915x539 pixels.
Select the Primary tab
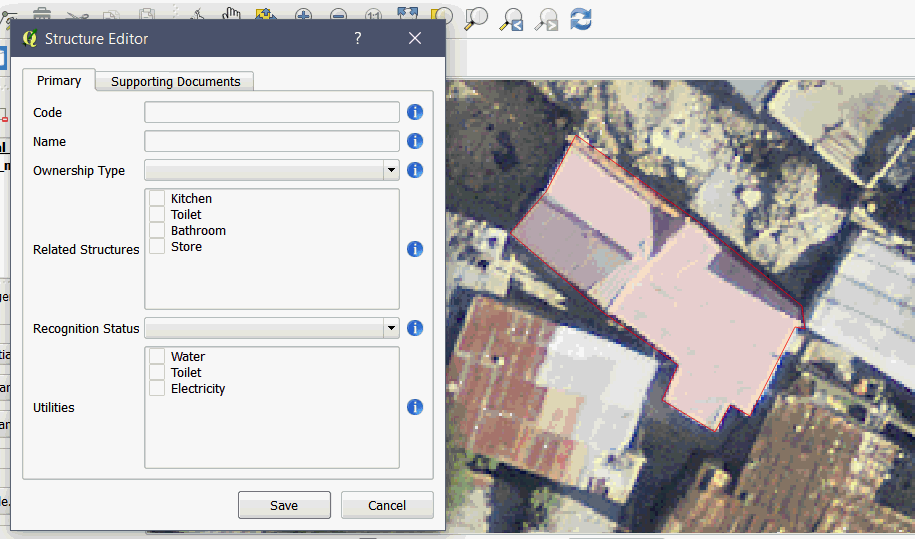click(x=59, y=81)
